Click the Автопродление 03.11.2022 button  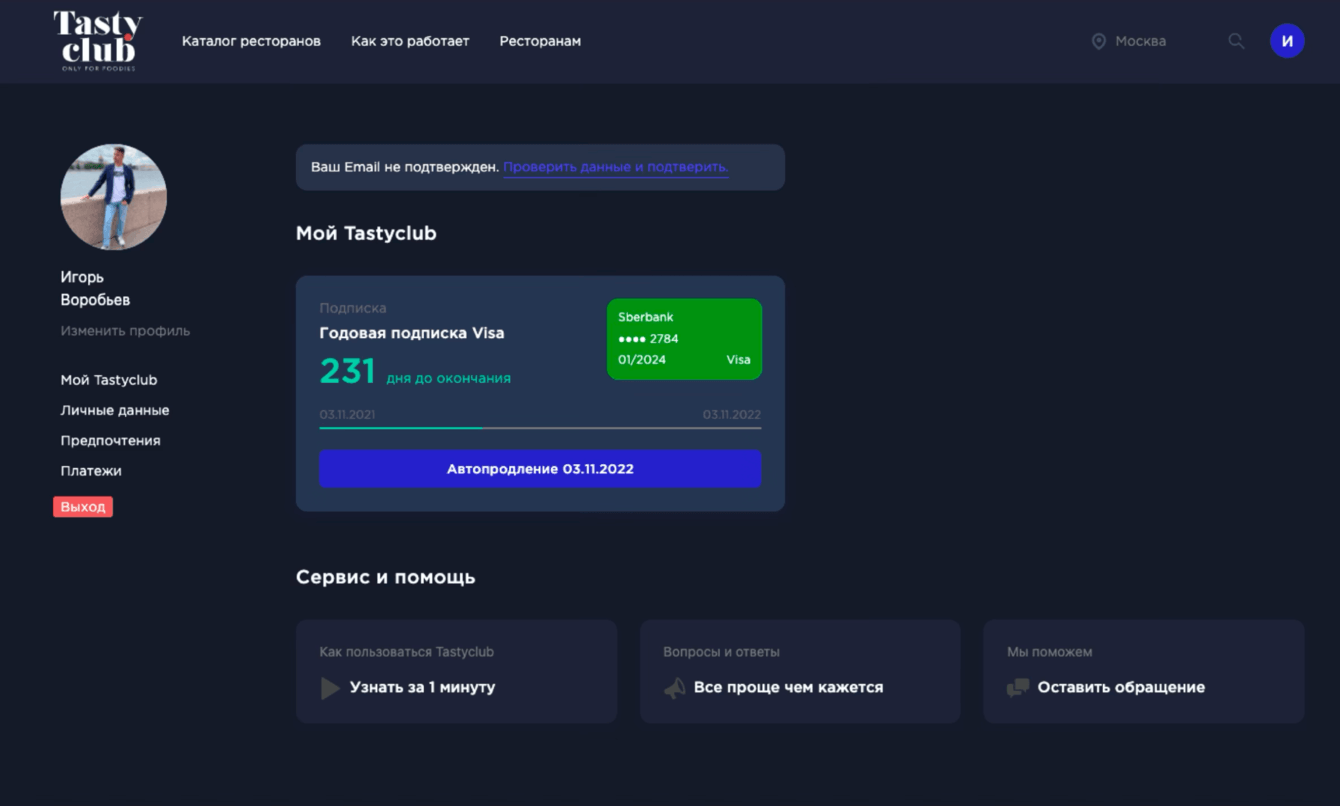coord(540,469)
